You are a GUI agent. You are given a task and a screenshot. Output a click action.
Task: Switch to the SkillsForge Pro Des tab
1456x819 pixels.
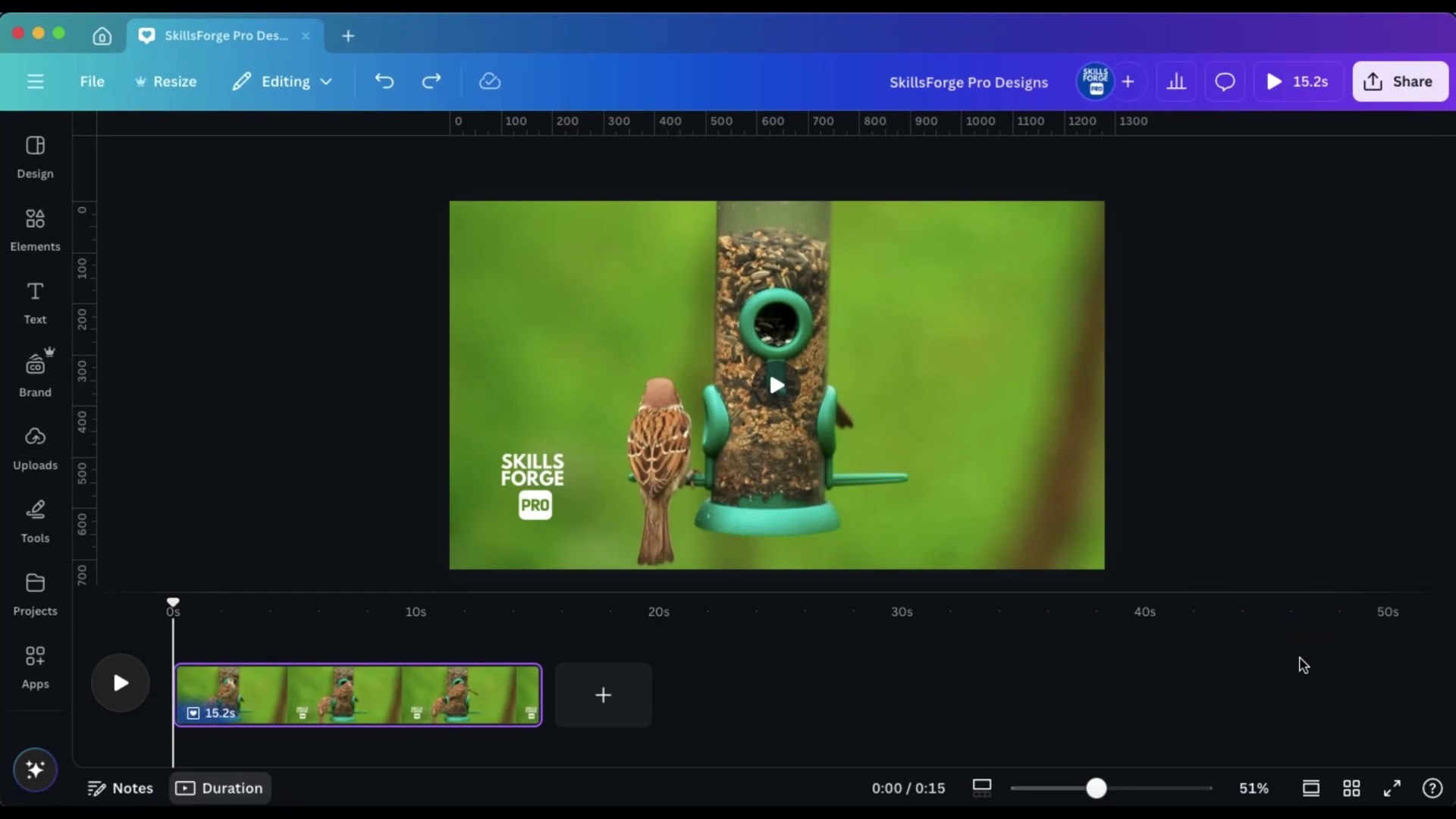(x=224, y=35)
